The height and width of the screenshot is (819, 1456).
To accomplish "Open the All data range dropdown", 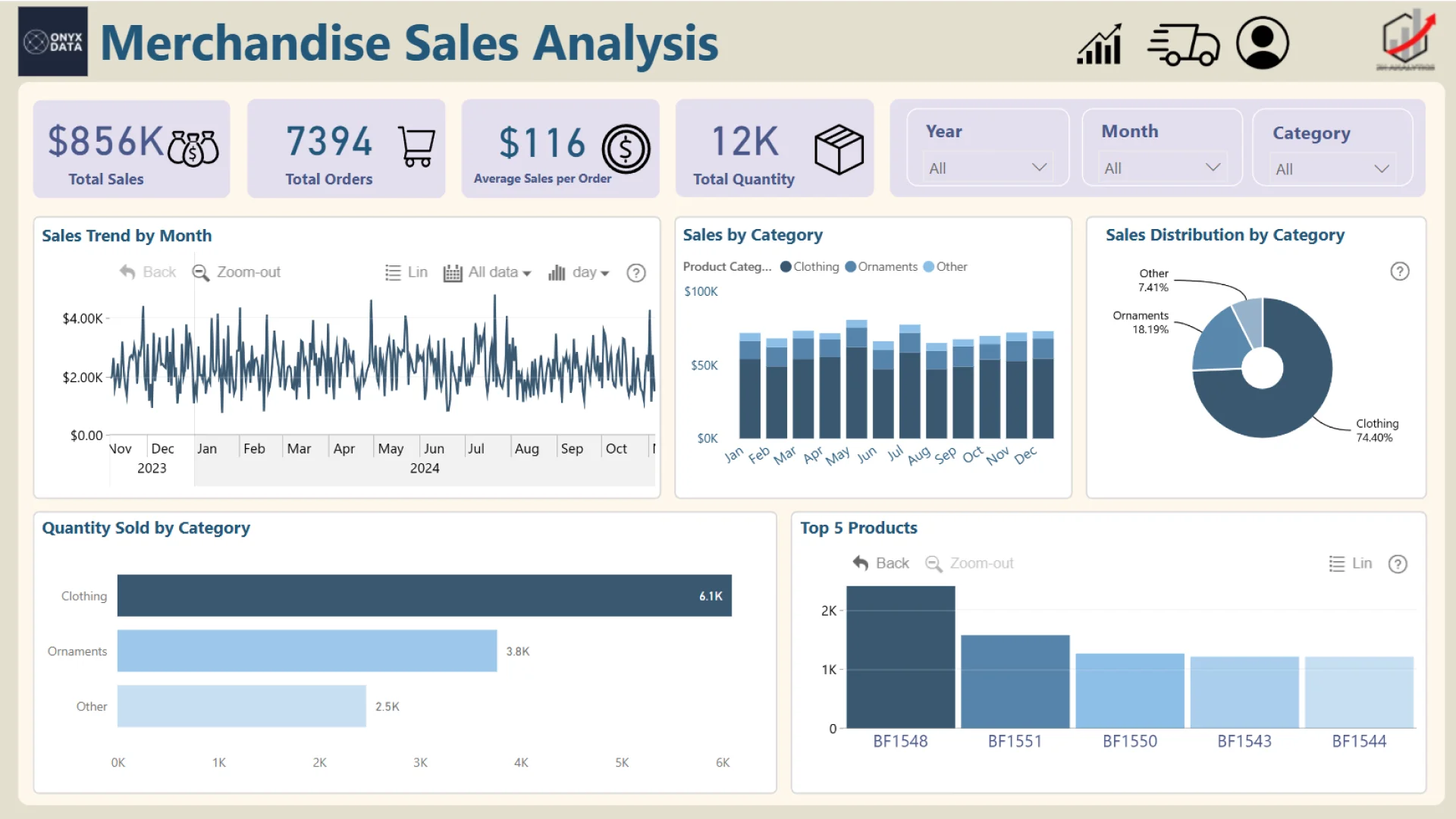I will pos(487,272).
